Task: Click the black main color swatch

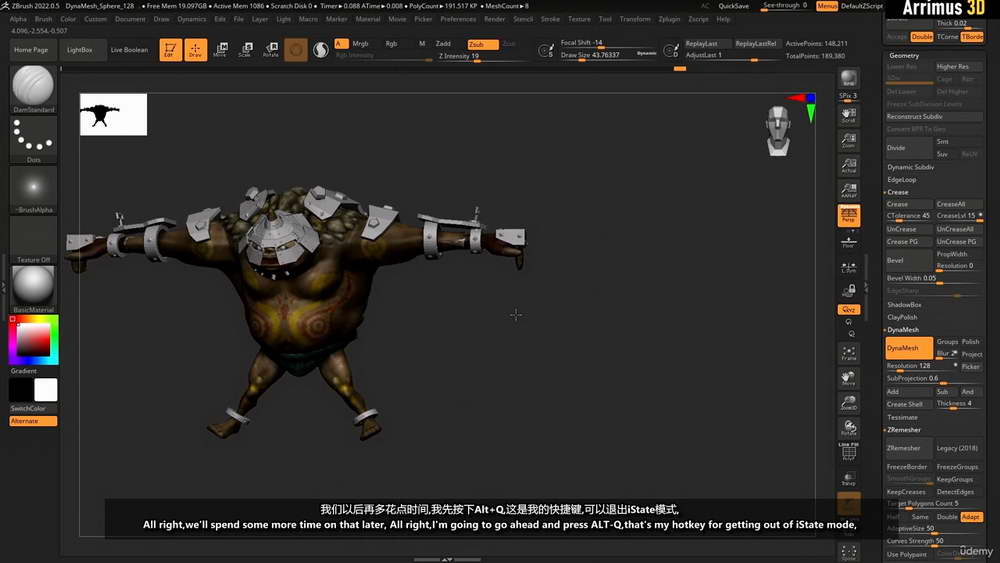Action: 21,390
